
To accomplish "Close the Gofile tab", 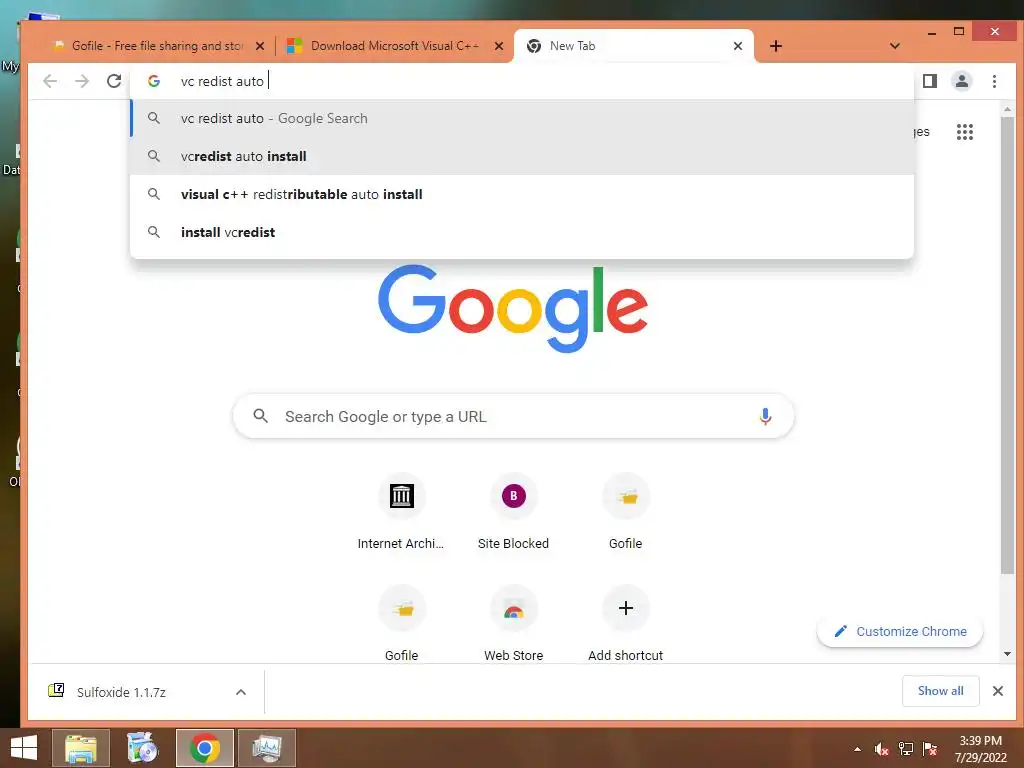I will 260,46.
